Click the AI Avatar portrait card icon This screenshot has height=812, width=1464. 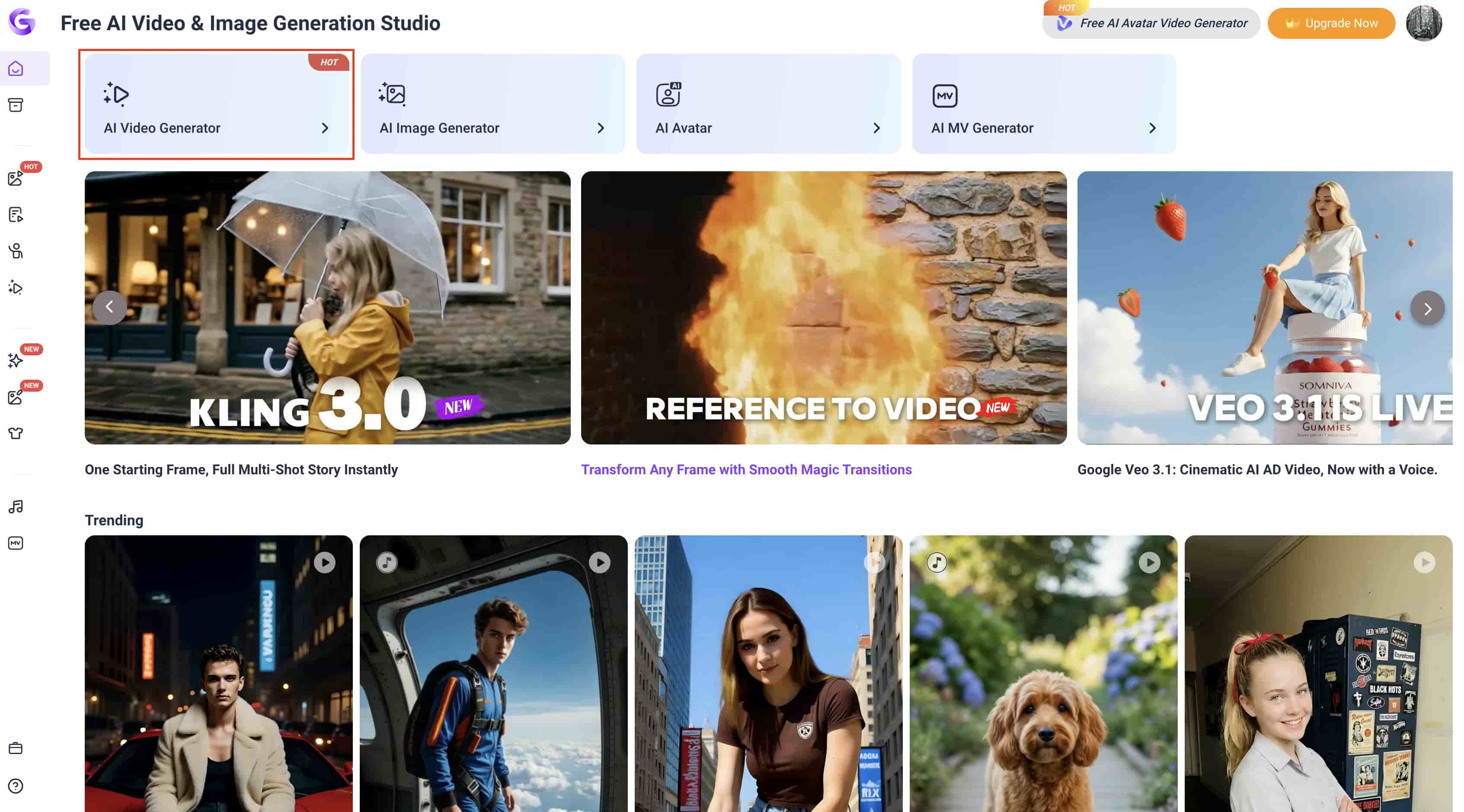coord(668,94)
